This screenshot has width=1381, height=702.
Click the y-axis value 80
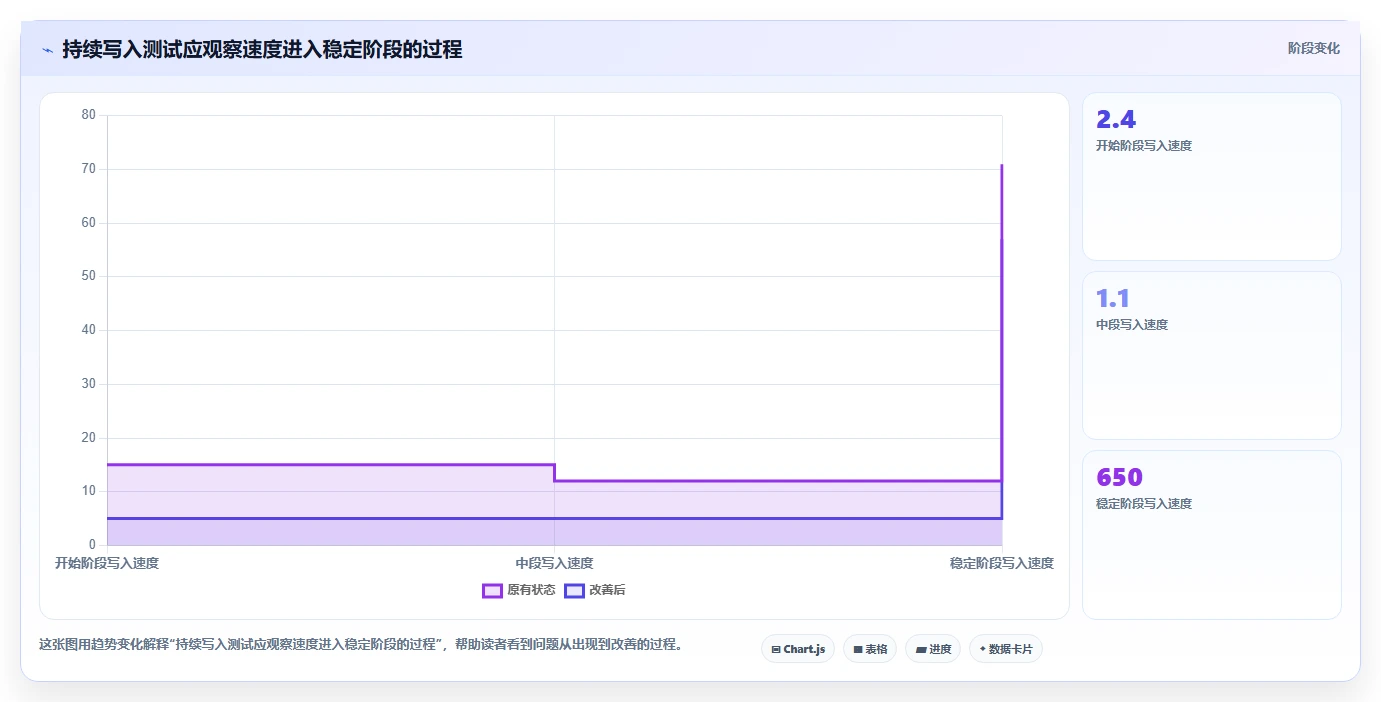click(x=89, y=115)
